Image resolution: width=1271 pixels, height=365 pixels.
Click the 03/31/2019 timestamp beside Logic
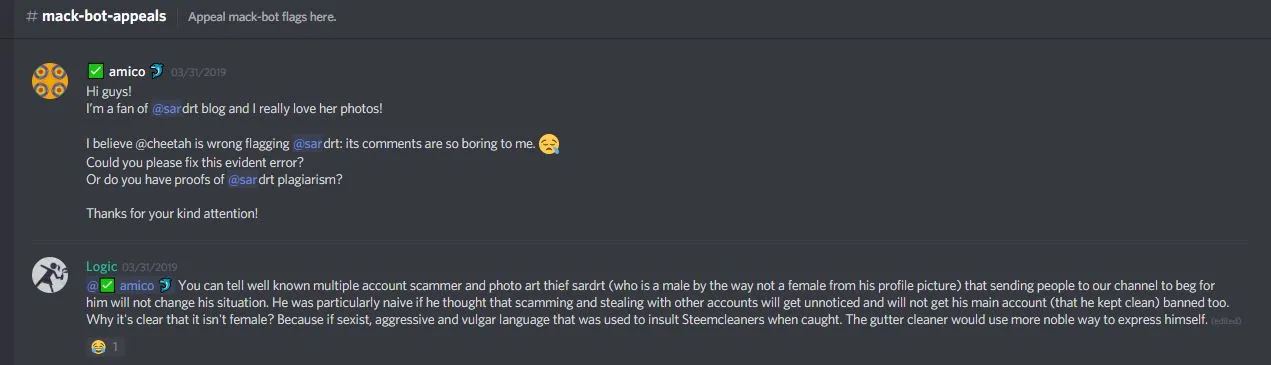click(x=150, y=268)
